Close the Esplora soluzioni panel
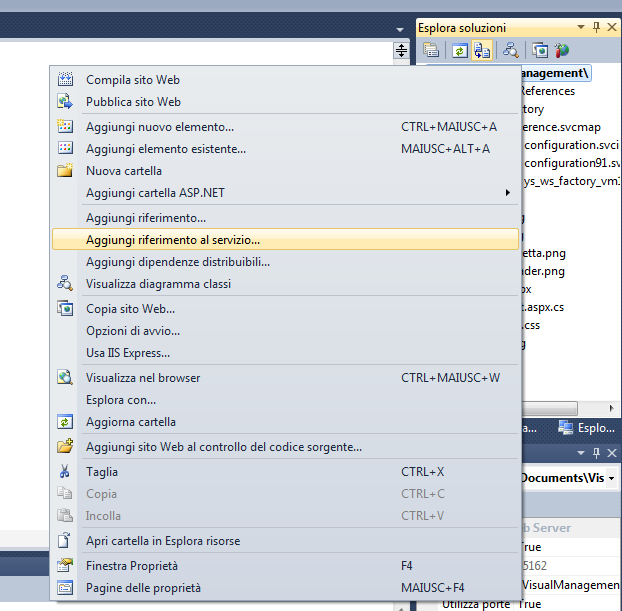The height and width of the screenshot is (611, 622). point(612,27)
